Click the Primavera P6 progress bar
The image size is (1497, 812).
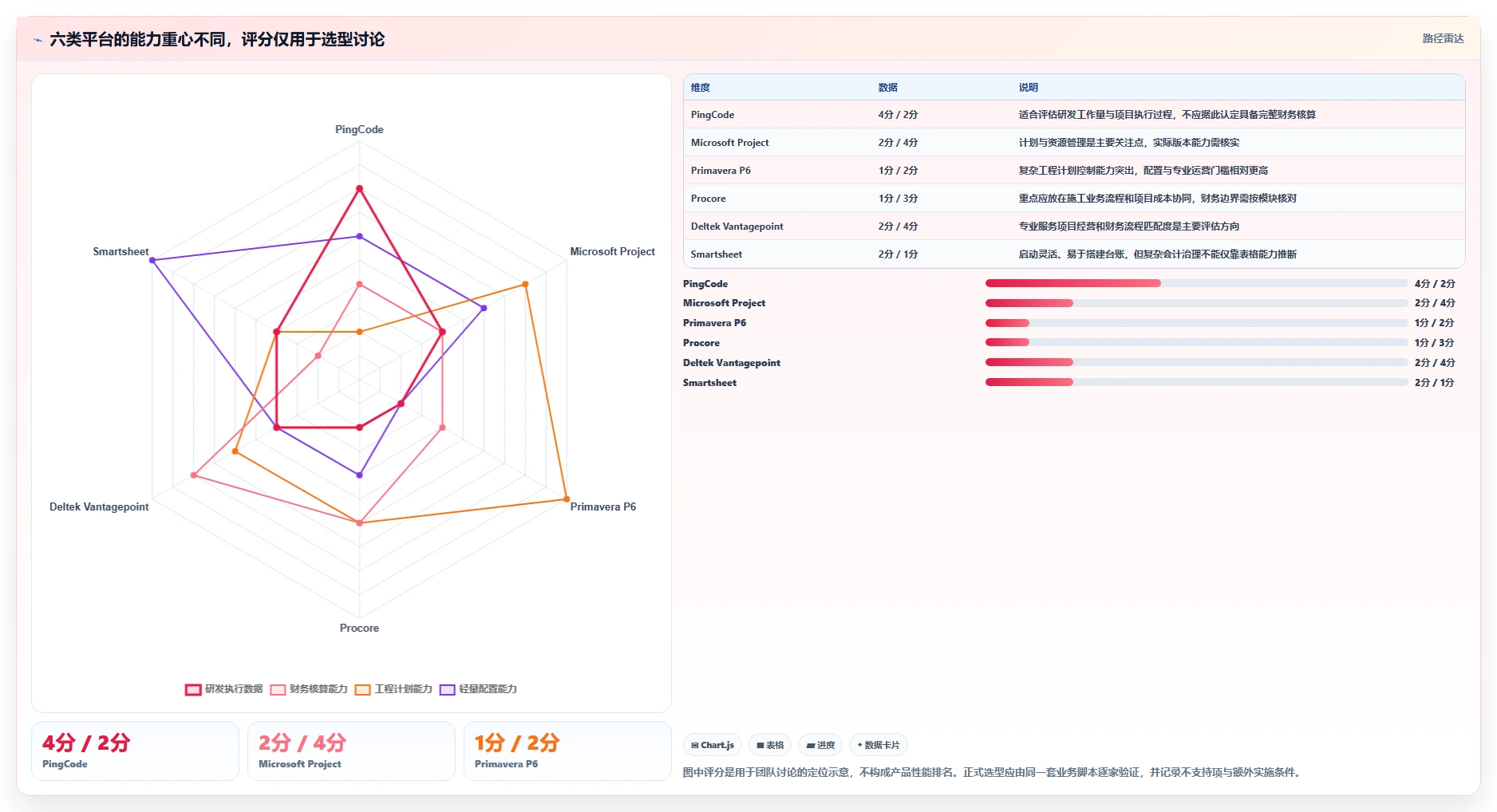point(1196,323)
